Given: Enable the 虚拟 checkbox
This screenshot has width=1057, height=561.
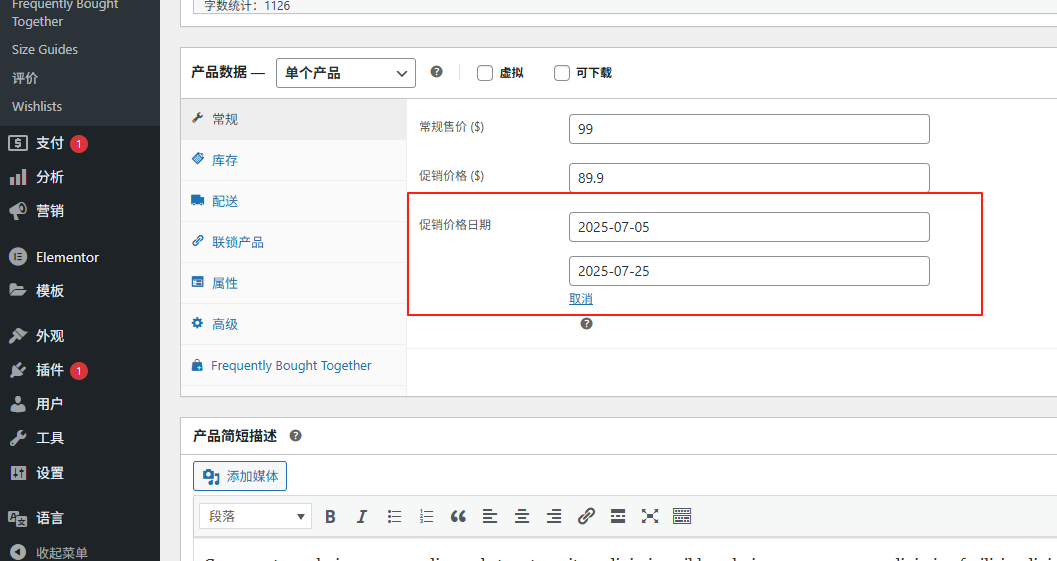Looking at the screenshot, I should (485, 73).
